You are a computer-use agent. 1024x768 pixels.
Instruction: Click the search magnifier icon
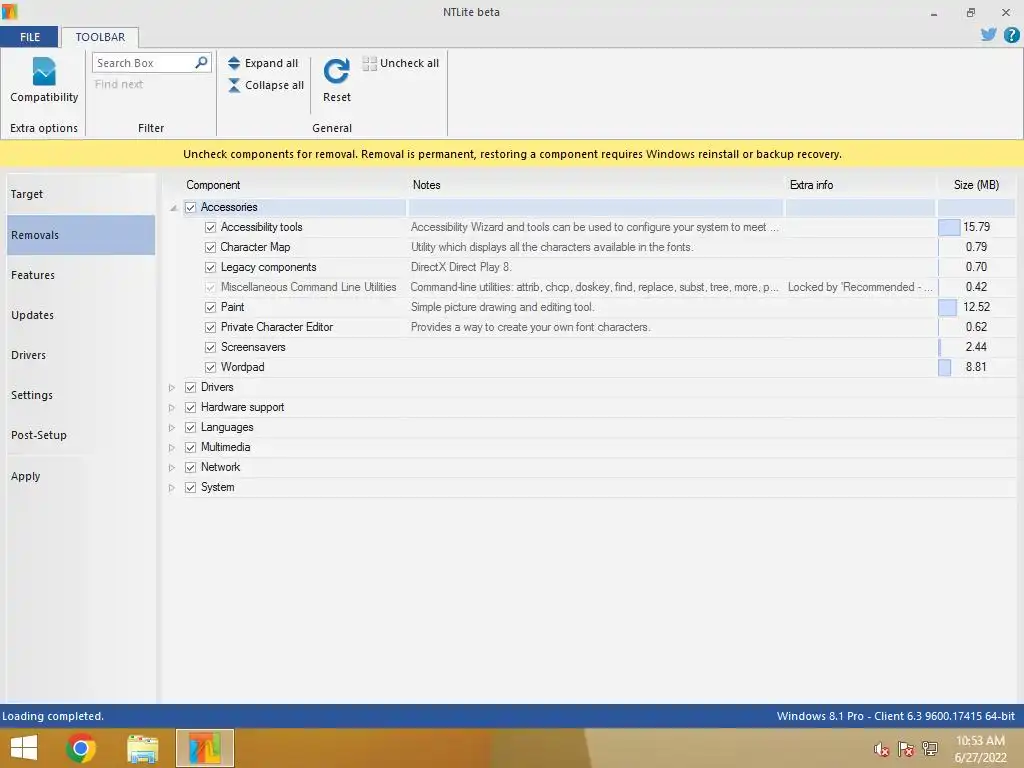coord(201,62)
